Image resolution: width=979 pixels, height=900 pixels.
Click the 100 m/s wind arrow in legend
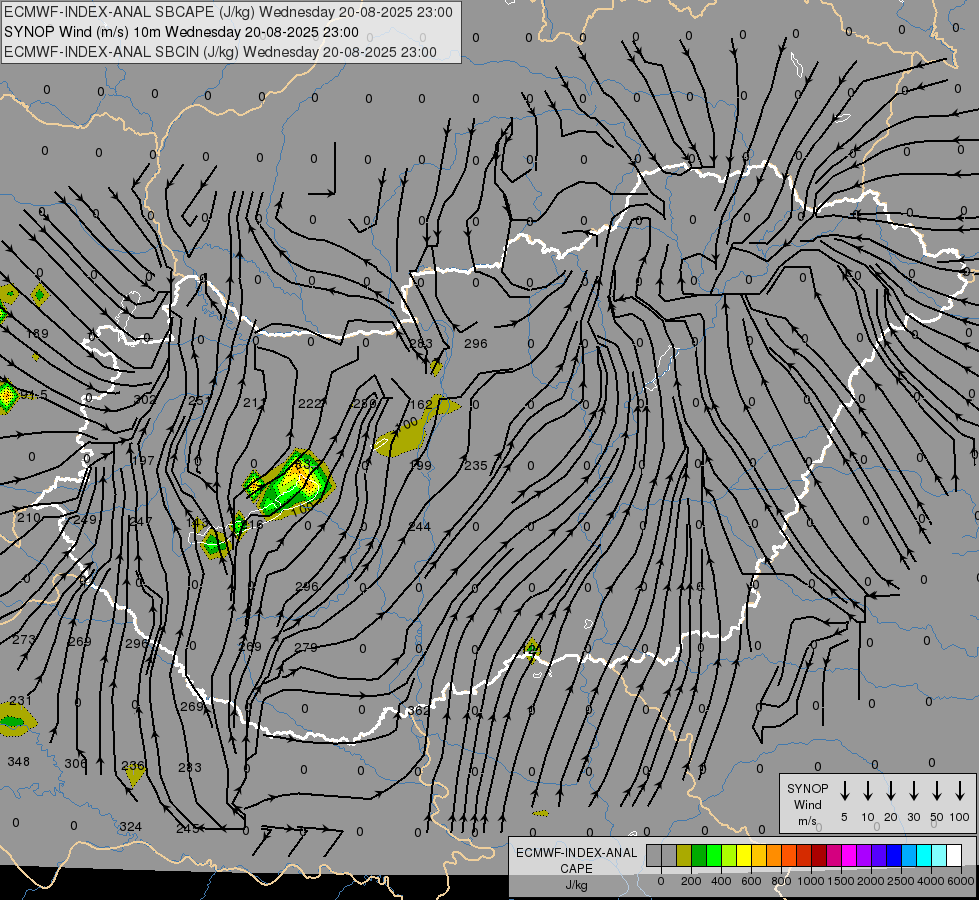960,791
